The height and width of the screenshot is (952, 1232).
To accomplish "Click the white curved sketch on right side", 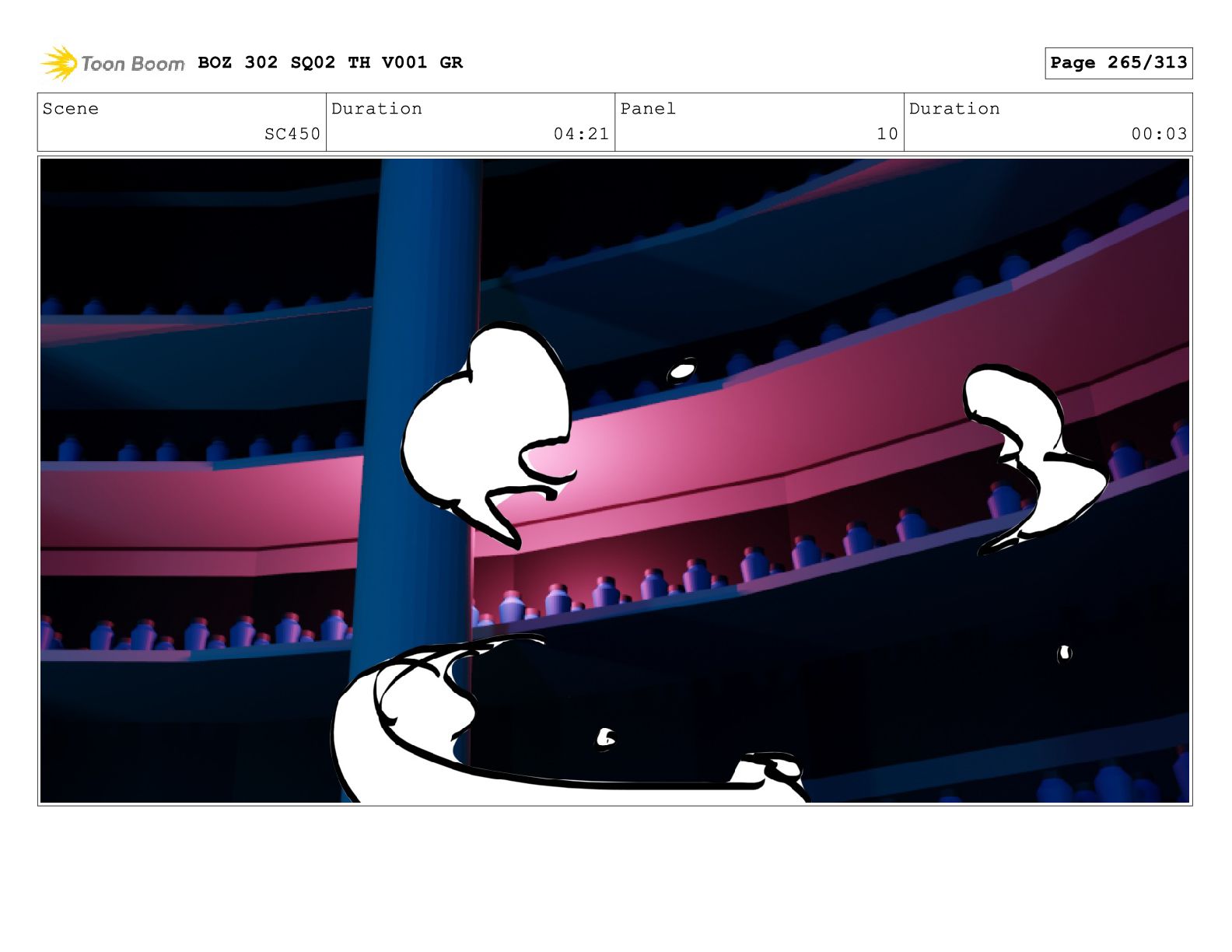I will [x=1027, y=451].
